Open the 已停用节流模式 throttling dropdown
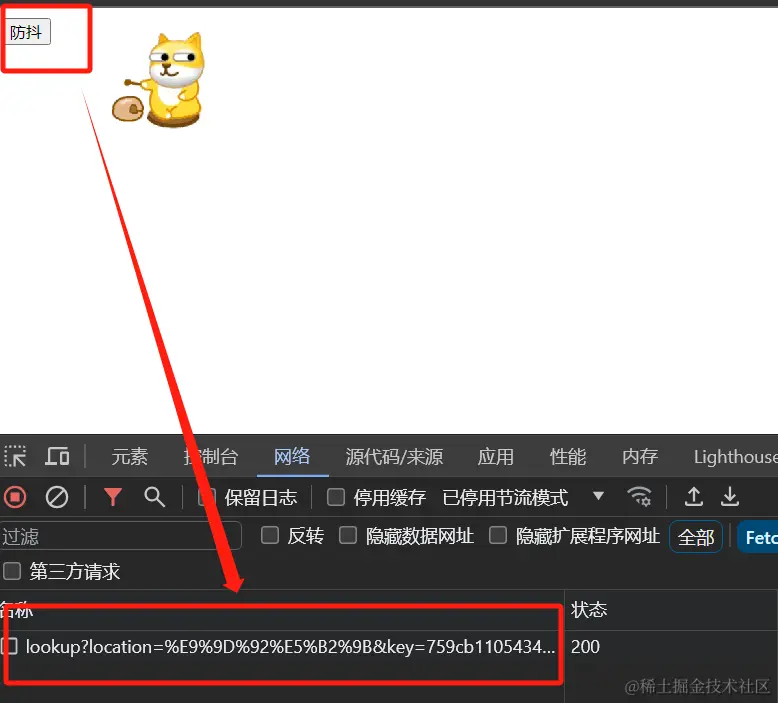Image resolution: width=778 pixels, height=703 pixels. point(523,497)
